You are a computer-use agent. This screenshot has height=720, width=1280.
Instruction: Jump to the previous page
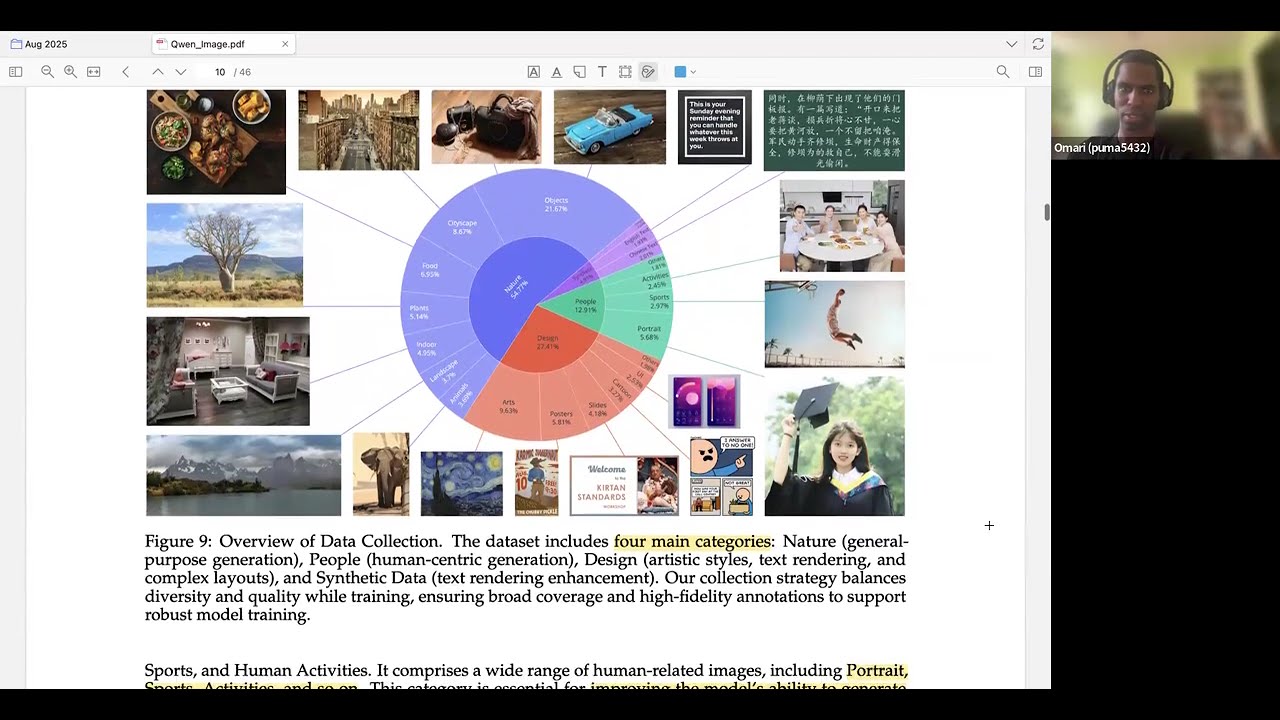point(157,72)
